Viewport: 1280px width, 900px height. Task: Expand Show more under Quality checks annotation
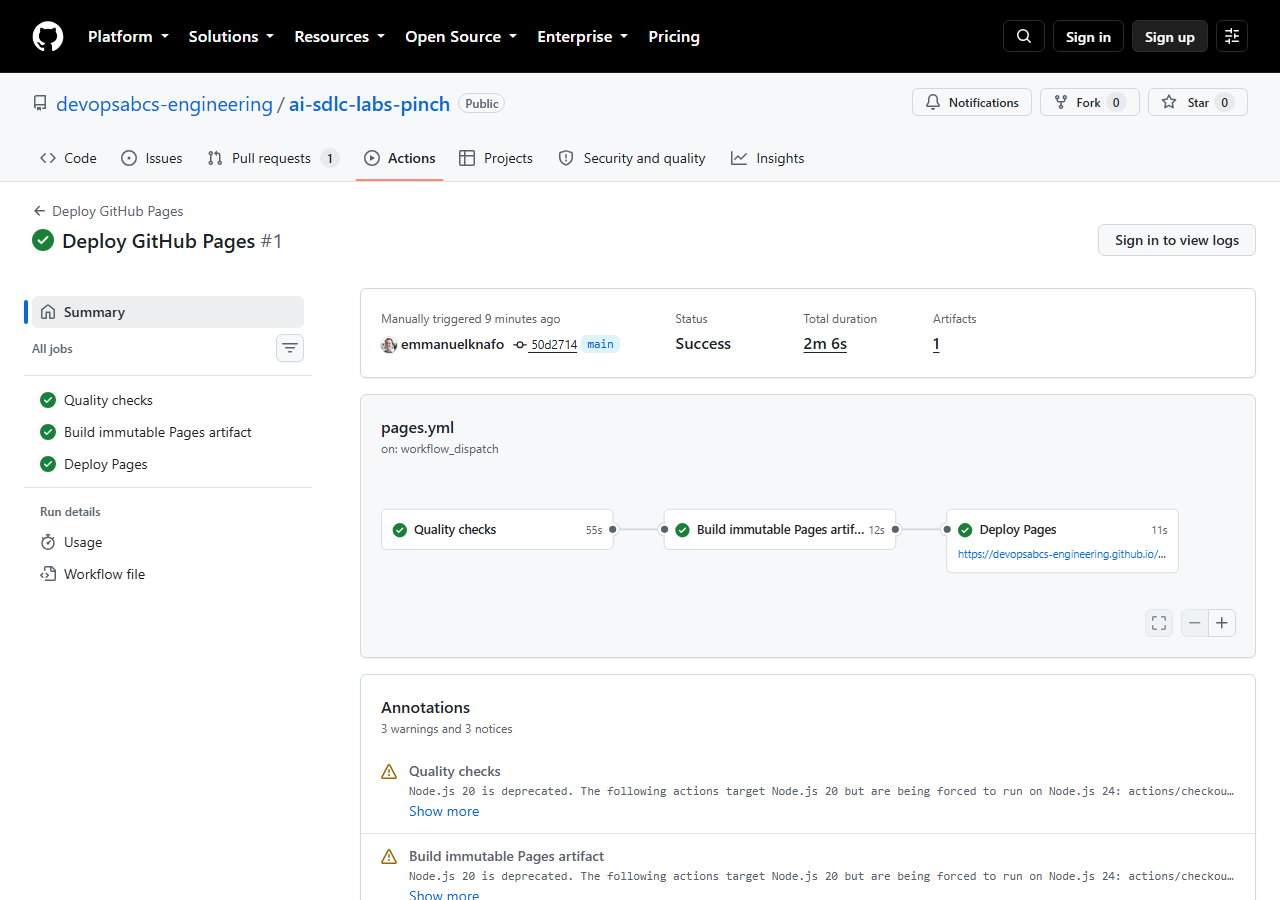pos(444,811)
